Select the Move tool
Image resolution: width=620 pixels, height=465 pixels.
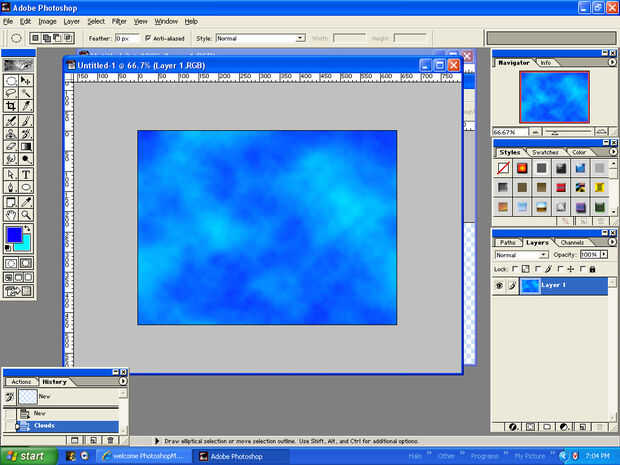point(26,81)
